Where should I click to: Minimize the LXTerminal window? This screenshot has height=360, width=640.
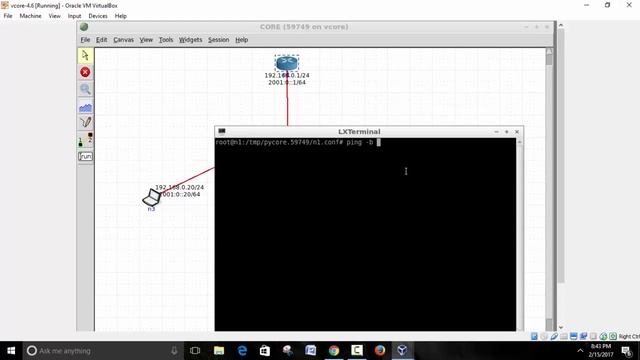click(x=496, y=131)
